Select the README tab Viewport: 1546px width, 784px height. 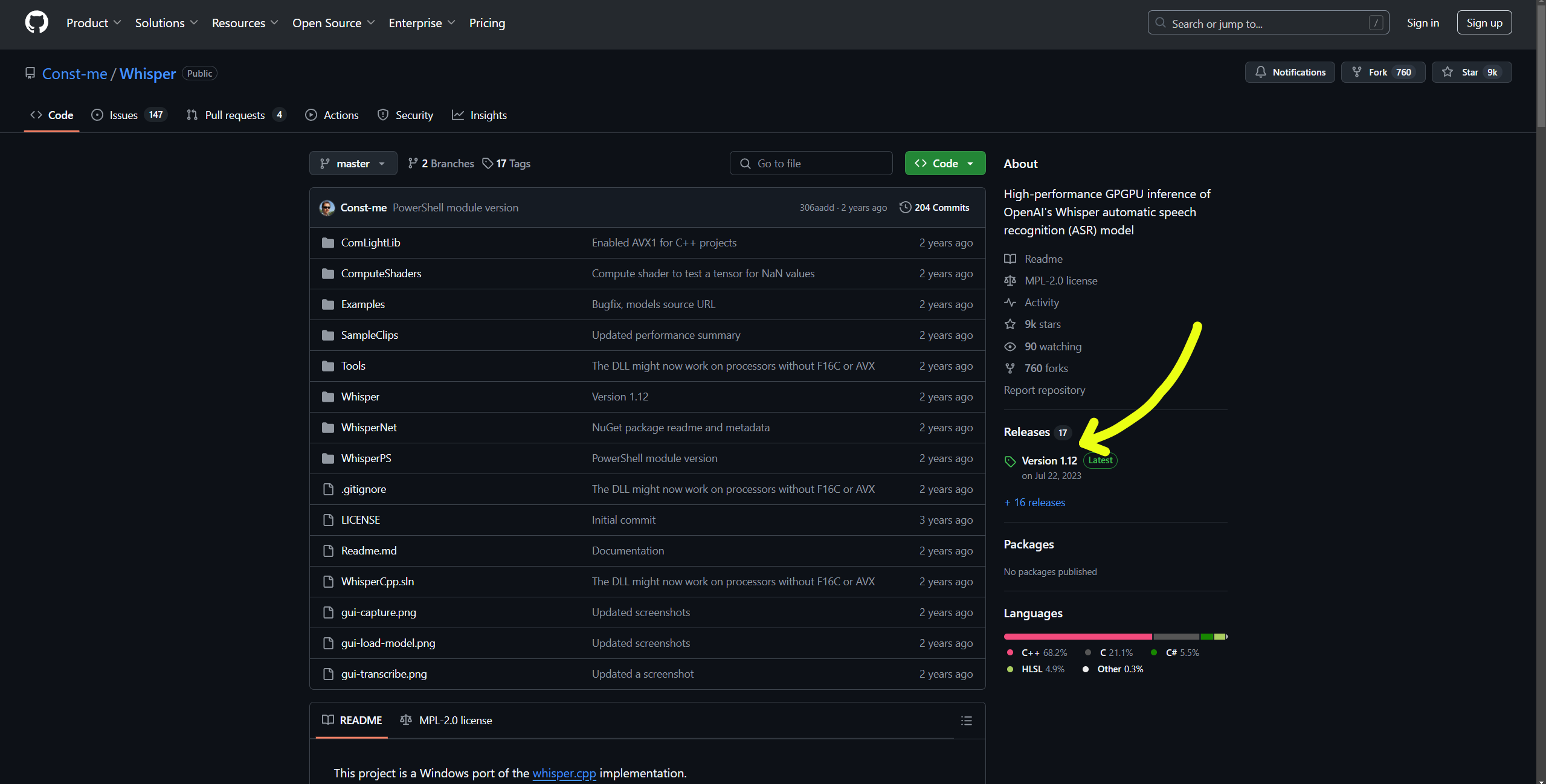point(352,720)
